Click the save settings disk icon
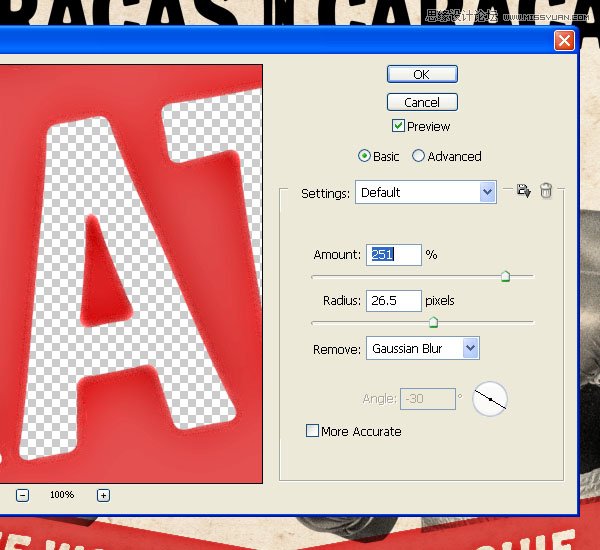The image size is (600, 550). pyautogui.click(x=523, y=190)
